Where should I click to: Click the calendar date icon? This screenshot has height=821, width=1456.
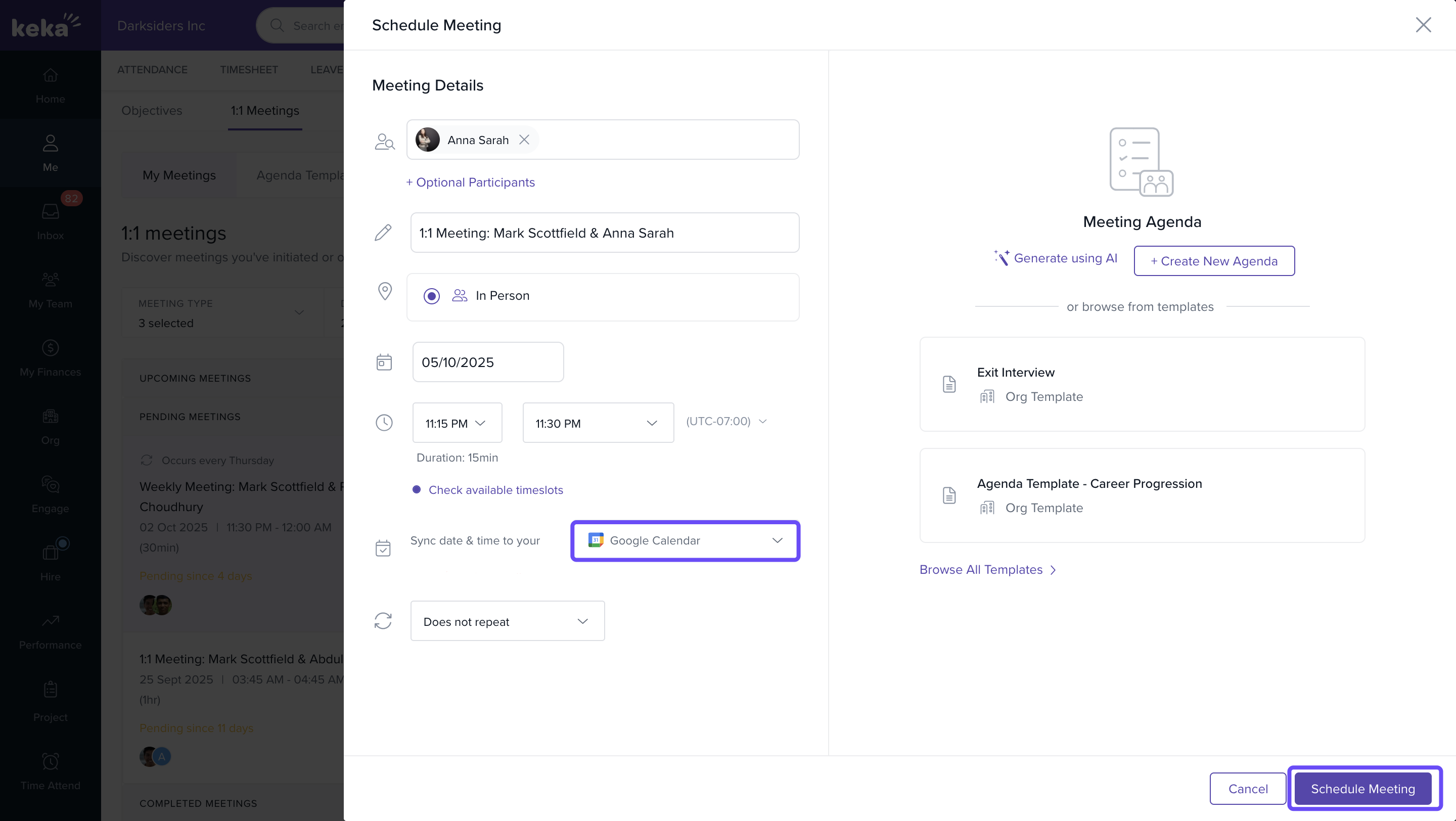click(x=384, y=362)
